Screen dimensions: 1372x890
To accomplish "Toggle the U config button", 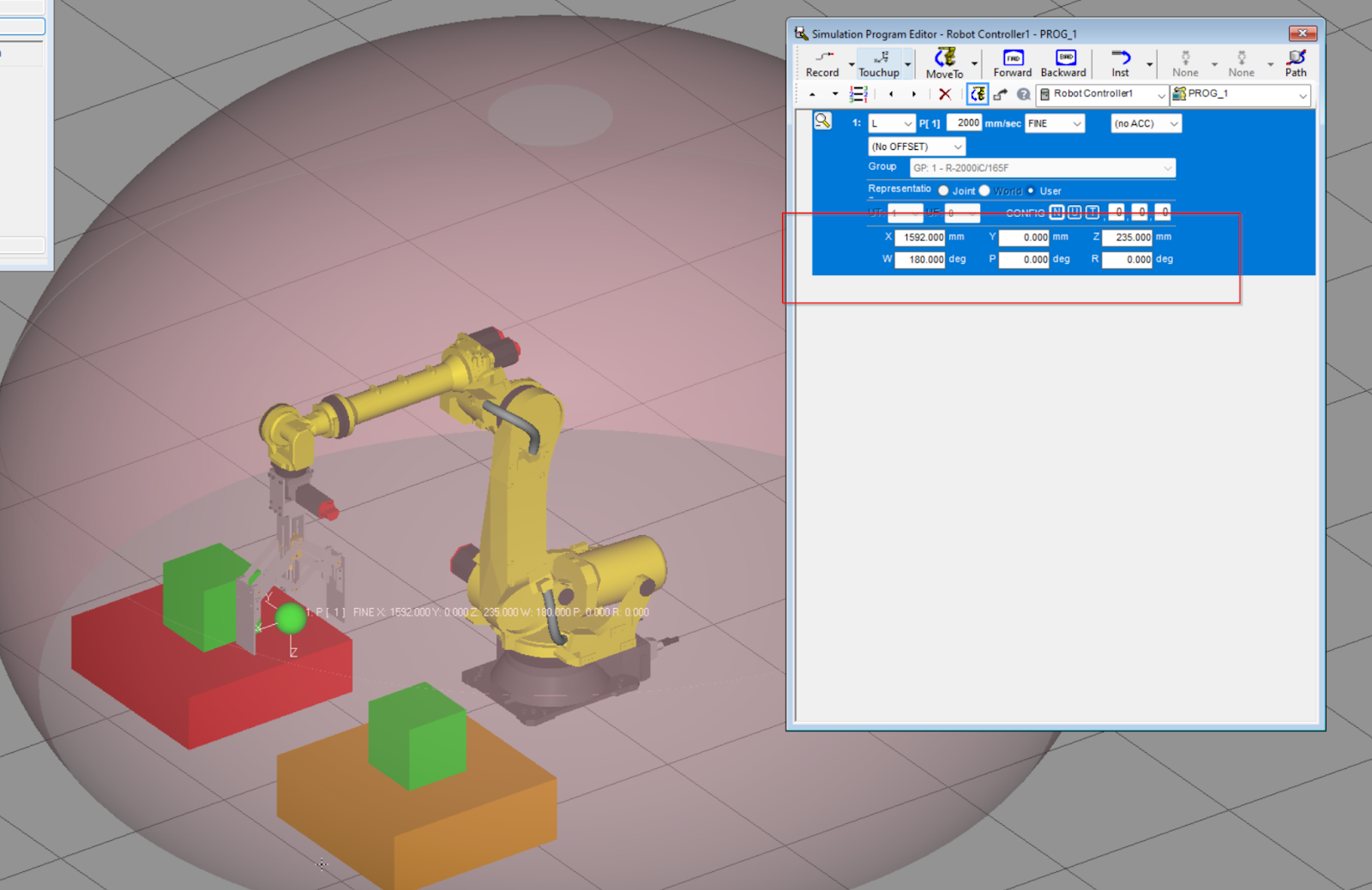I will 1074,212.
